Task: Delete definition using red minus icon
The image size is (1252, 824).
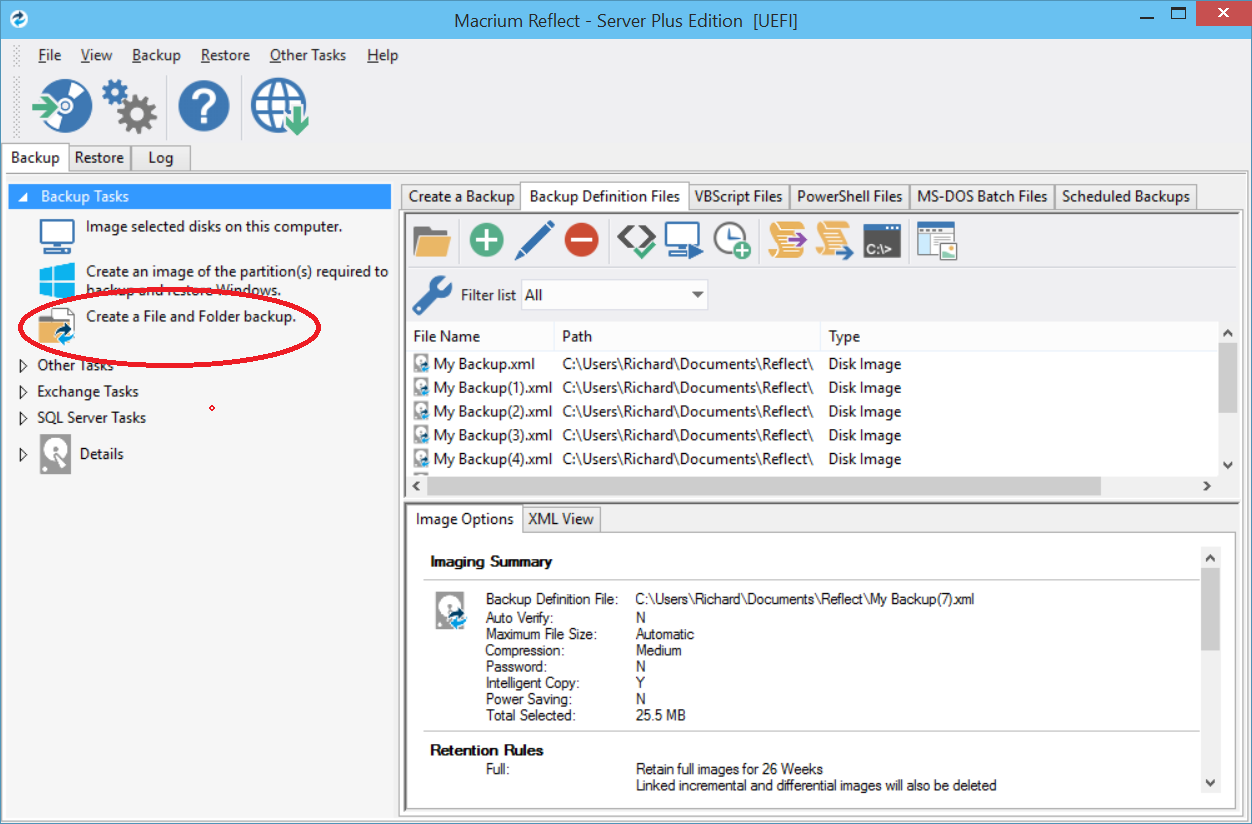Action: [x=581, y=240]
